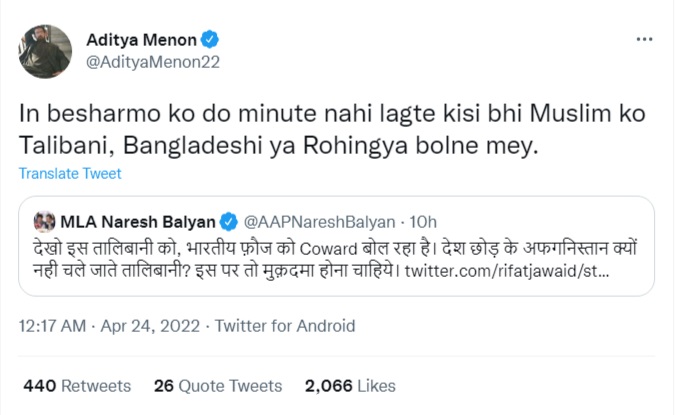The image size is (675, 415).
Task: Open the MLA Naresh Balyan name
Action: [x=139, y=220]
